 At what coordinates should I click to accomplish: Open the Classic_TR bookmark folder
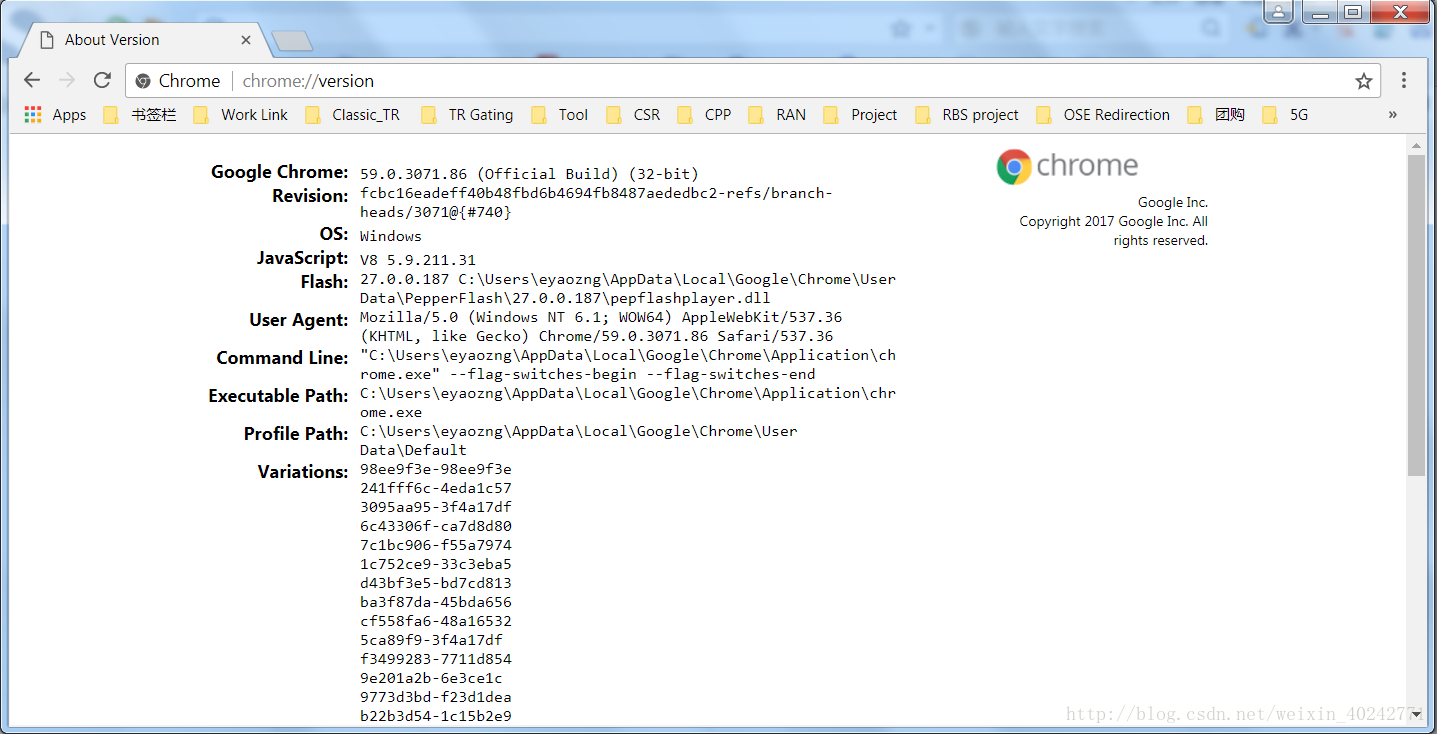tap(353, 115)
